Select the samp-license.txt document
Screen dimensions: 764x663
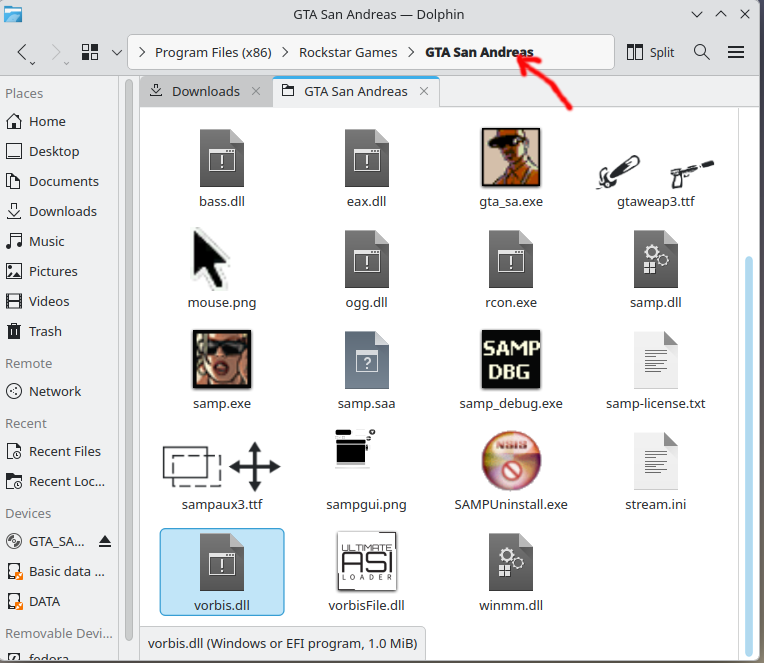[x=655, y=360]
